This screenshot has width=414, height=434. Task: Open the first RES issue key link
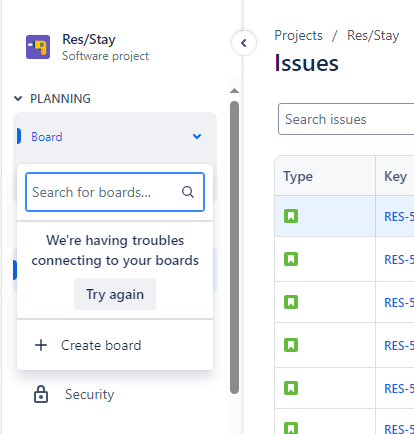point(399,217)
